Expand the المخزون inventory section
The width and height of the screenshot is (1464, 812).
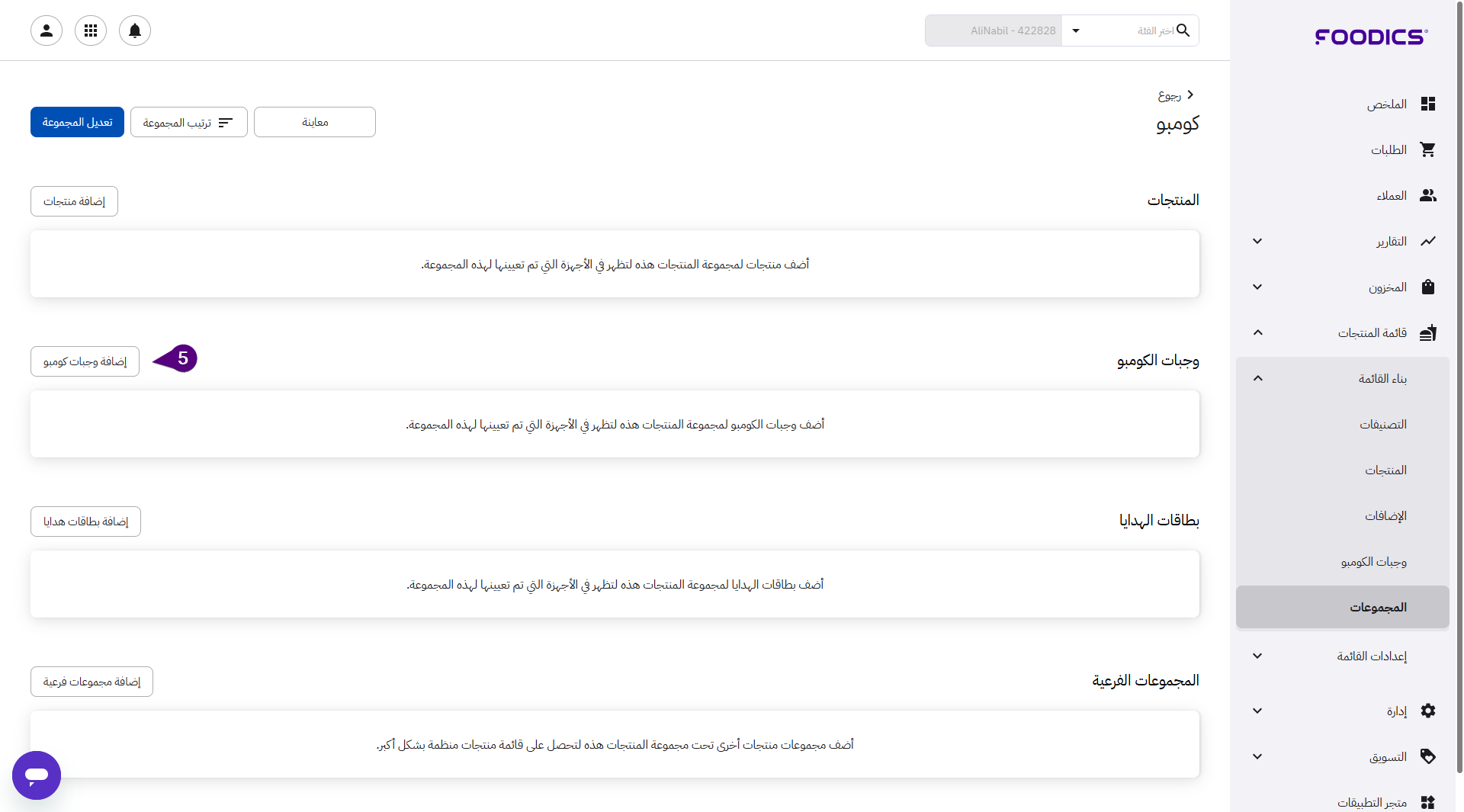coord(1257,287)
